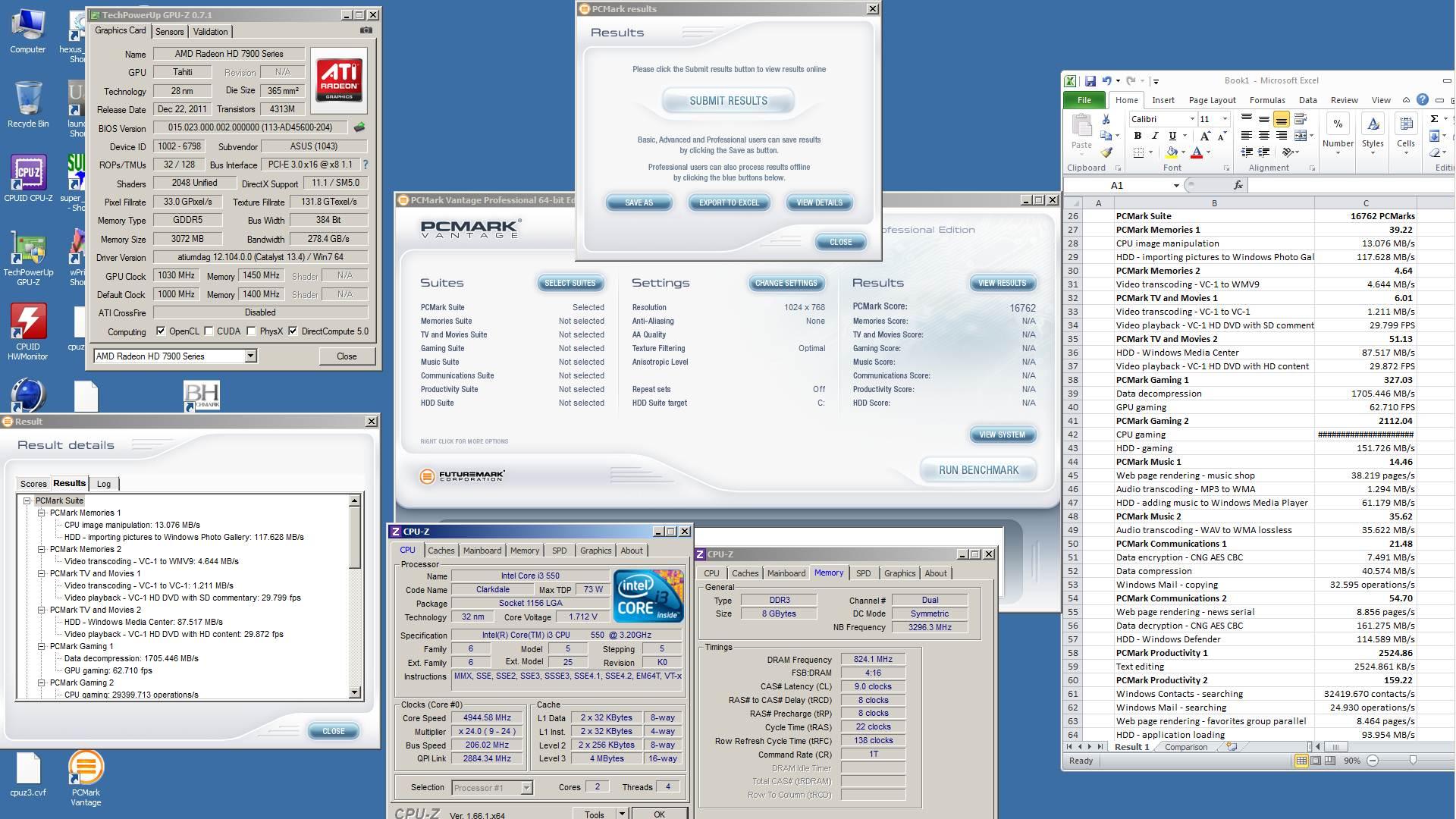
Task: Click the SELECT SUITES button
Action: click(570, 284)
